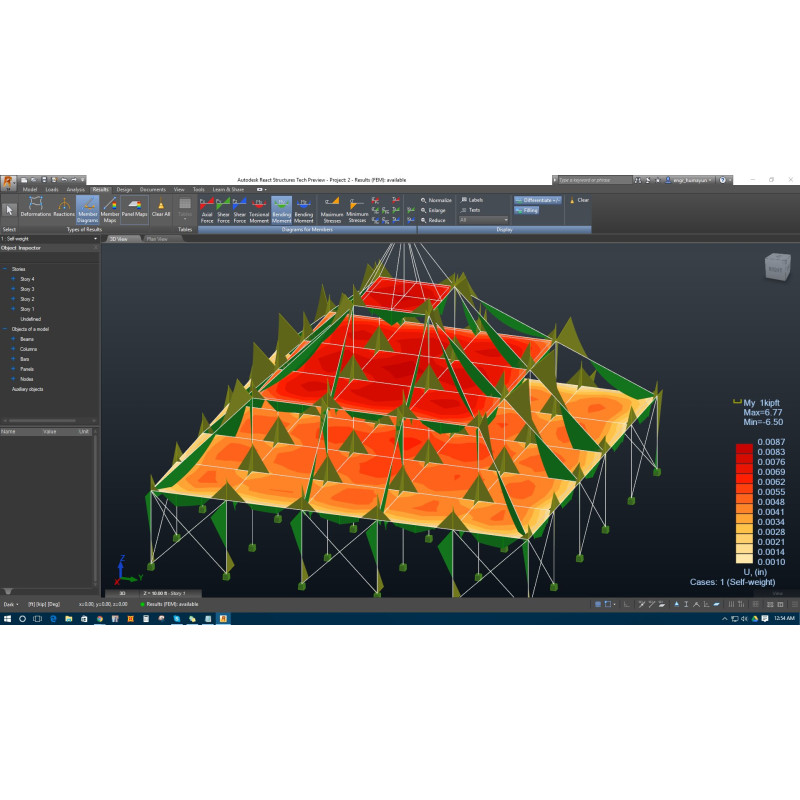Open the Self-weight load case dropdown
The image size is (800, 800).
pos(50,239)
